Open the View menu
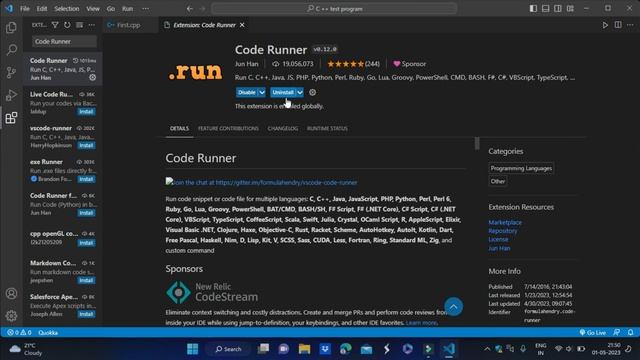The width and height of the screenshot is (640, 360). [x=93, y=9]
